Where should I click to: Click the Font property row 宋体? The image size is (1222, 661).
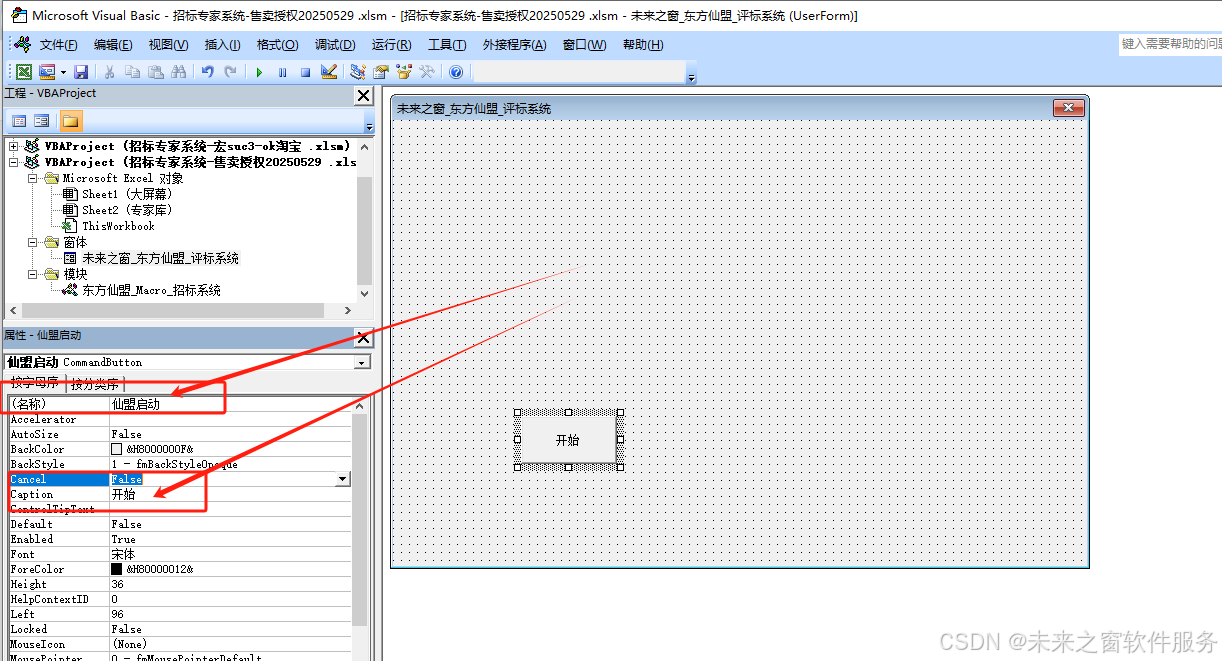click(x=180, y=554)
